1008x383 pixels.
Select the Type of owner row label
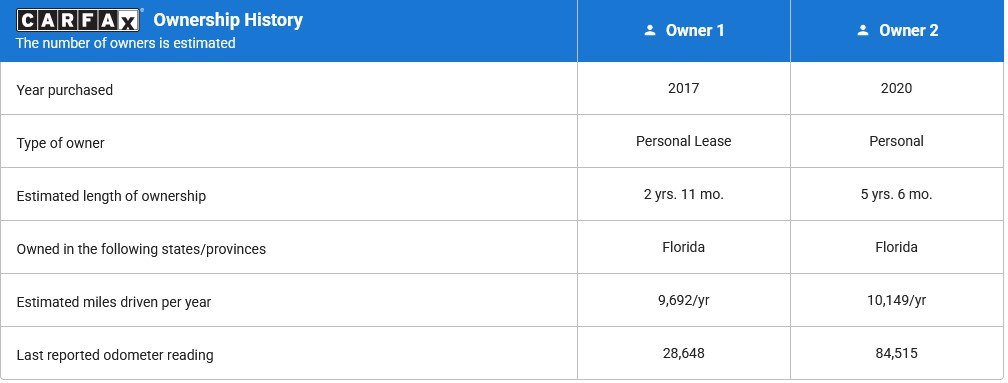pos(60,143)
